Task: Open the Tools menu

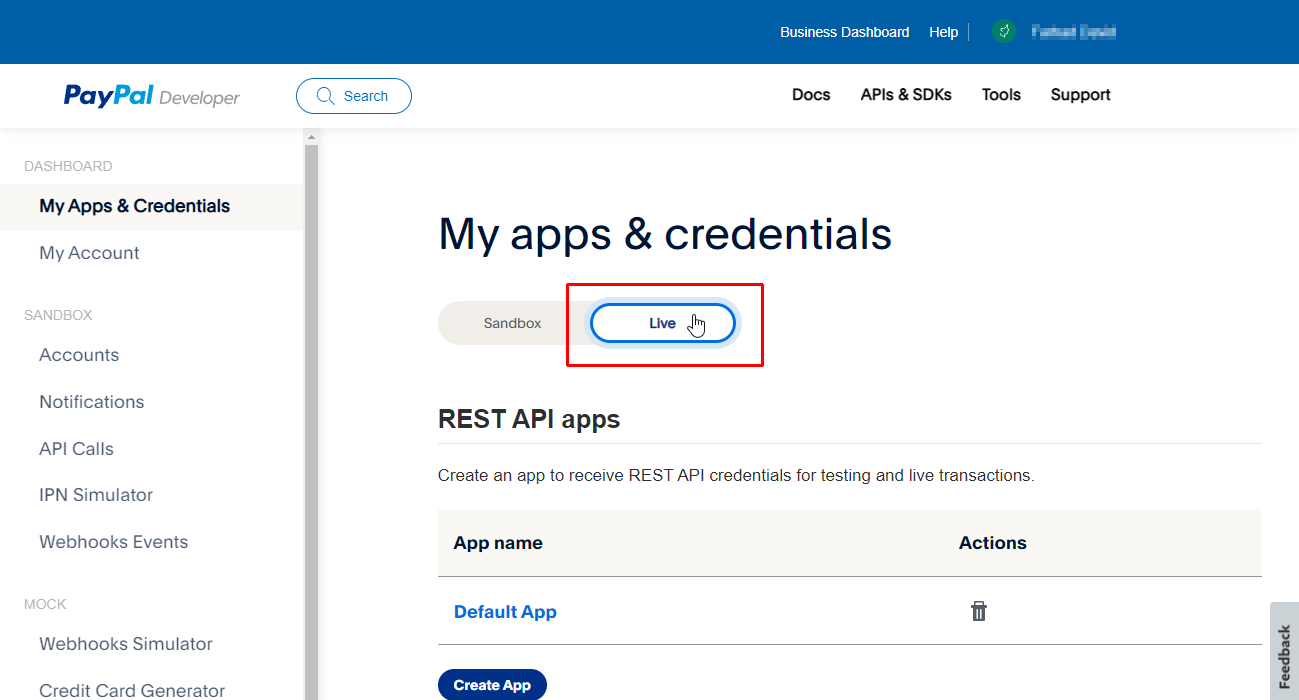Action: 1001,95
